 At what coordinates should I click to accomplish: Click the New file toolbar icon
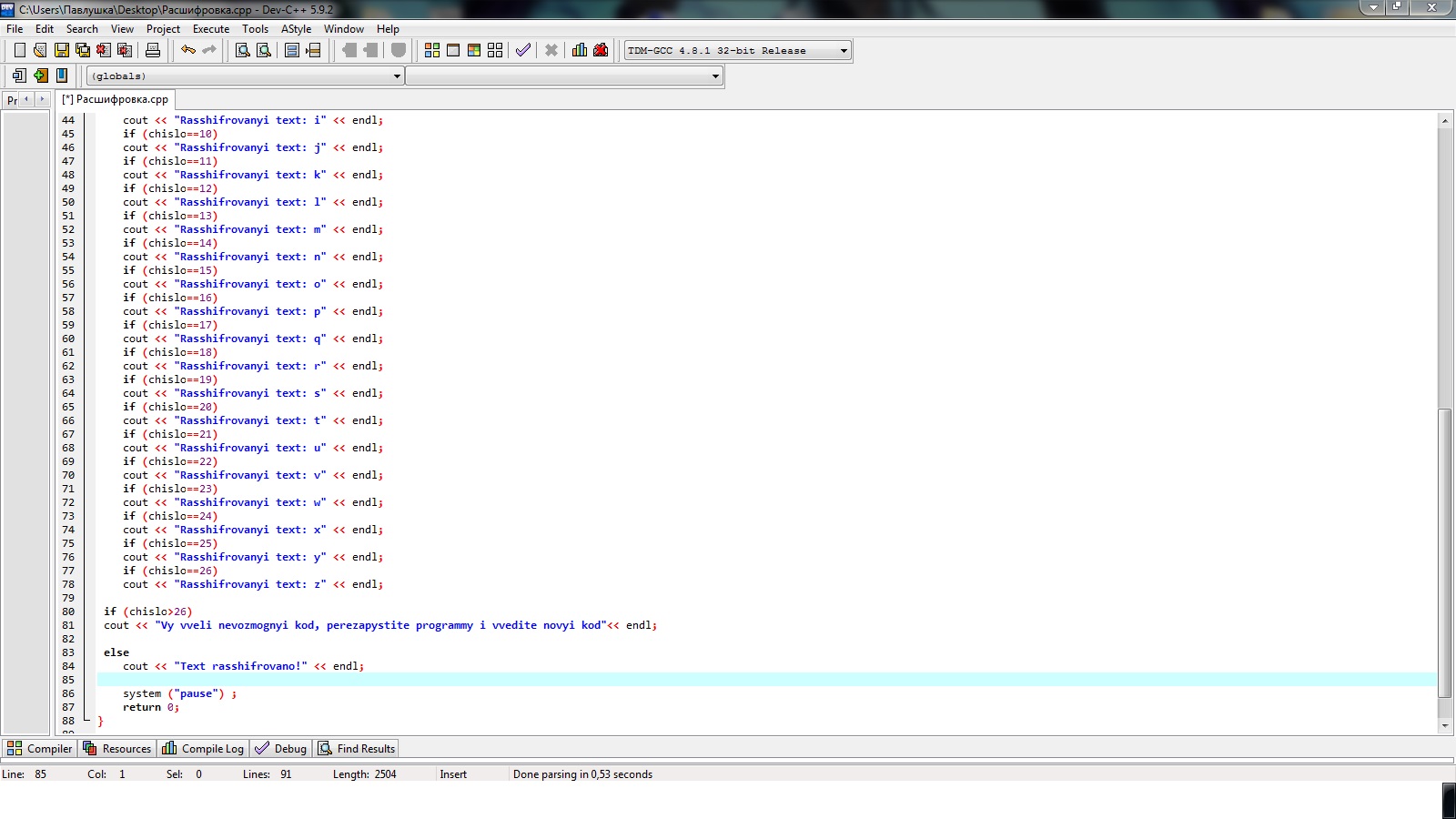[x=19, y=50]
